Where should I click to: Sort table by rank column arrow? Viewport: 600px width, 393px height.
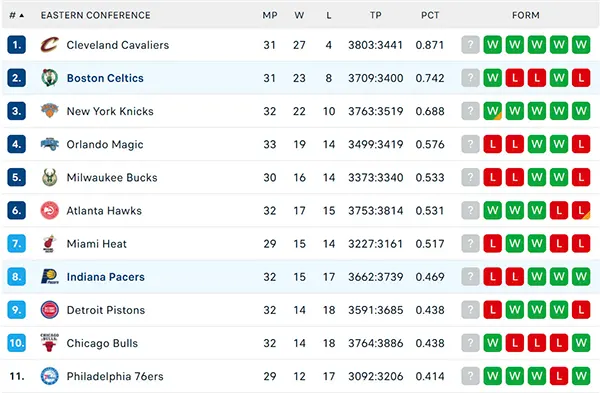[16, 15]
